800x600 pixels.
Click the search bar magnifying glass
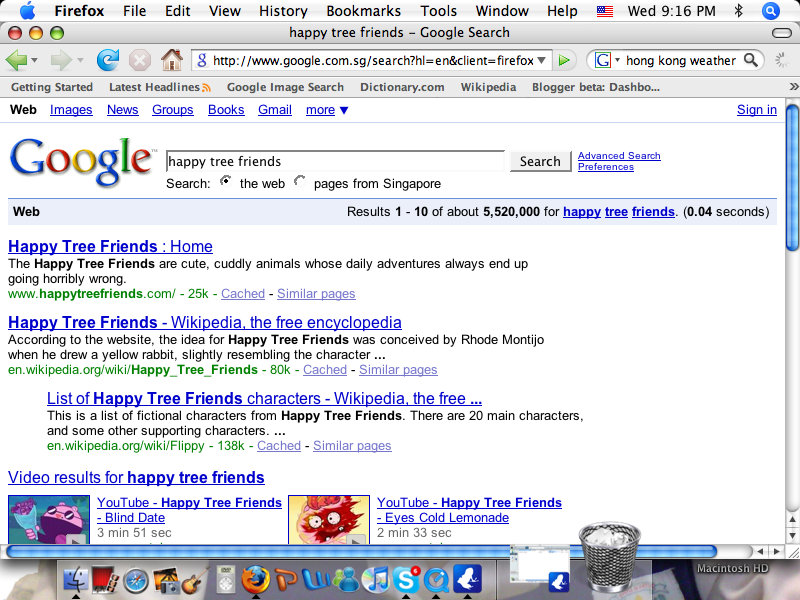click(x=751, y=60)
